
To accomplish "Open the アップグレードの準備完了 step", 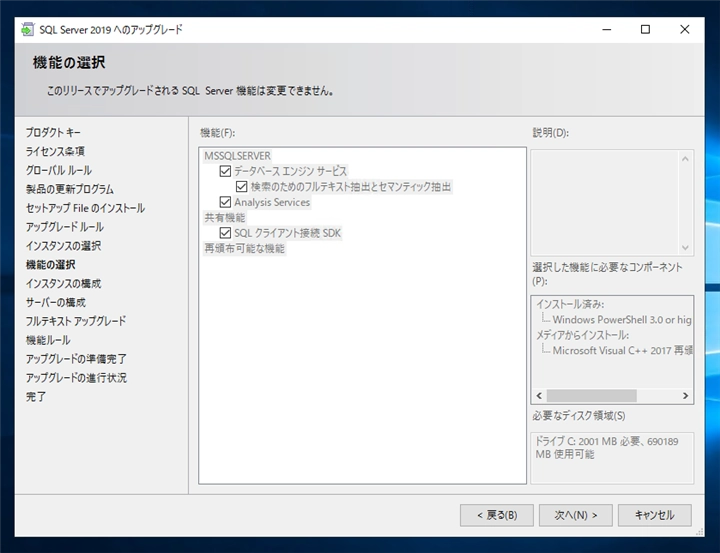I will pos(76,359).
